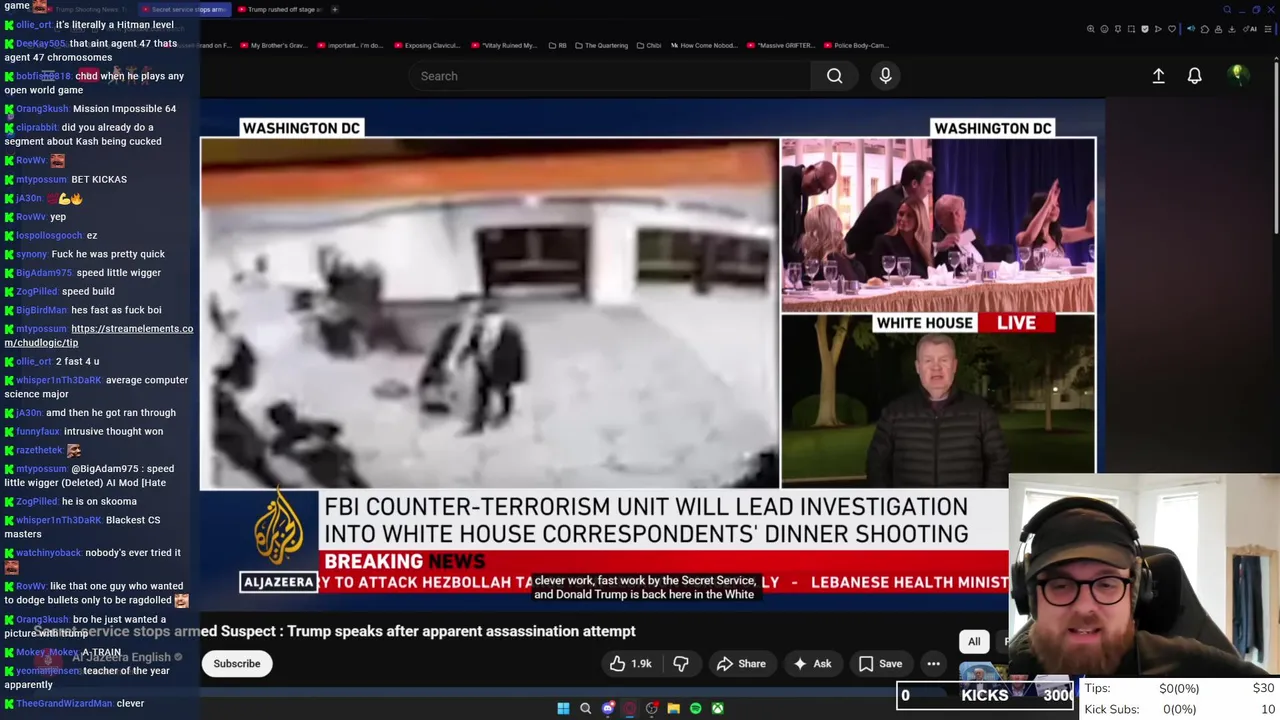Open Discord from the taskbar
Viewport: 1280px width, 720px height.
point(607,708)
